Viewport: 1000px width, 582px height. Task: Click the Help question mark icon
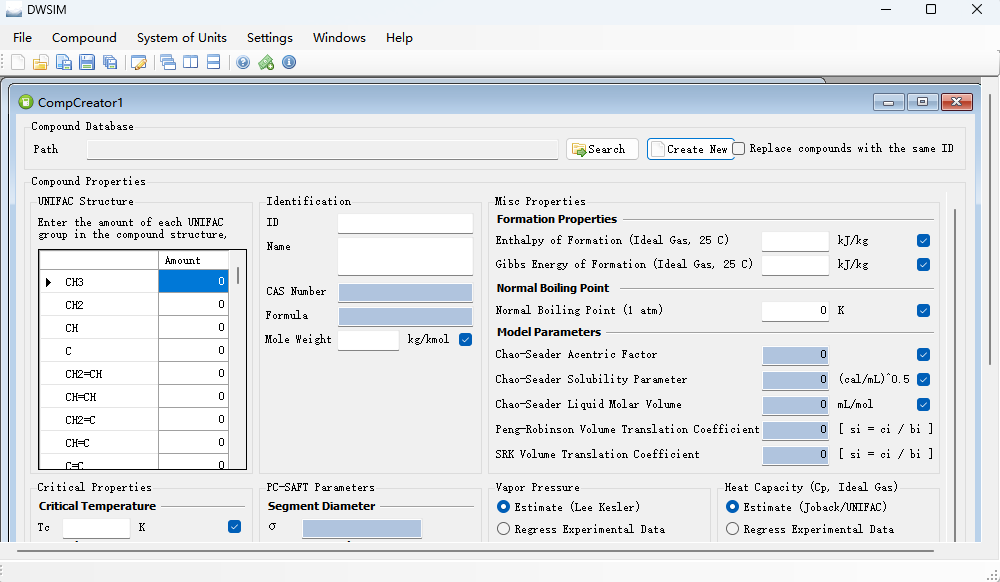tap(243, 62)
